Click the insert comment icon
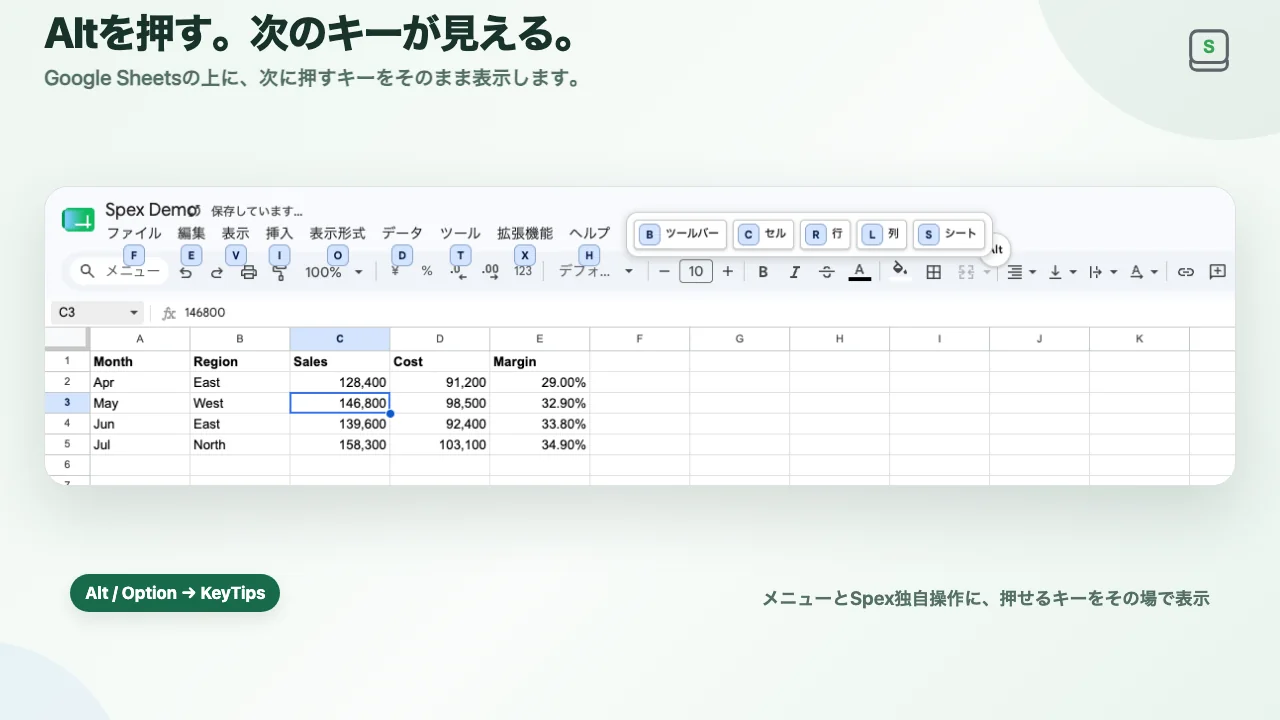 coord(1217,271)
